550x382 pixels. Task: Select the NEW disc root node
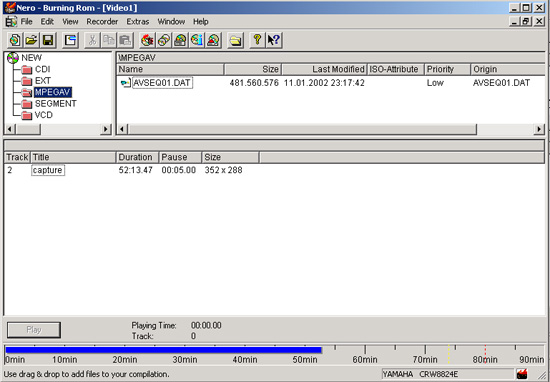click(31, 58)
